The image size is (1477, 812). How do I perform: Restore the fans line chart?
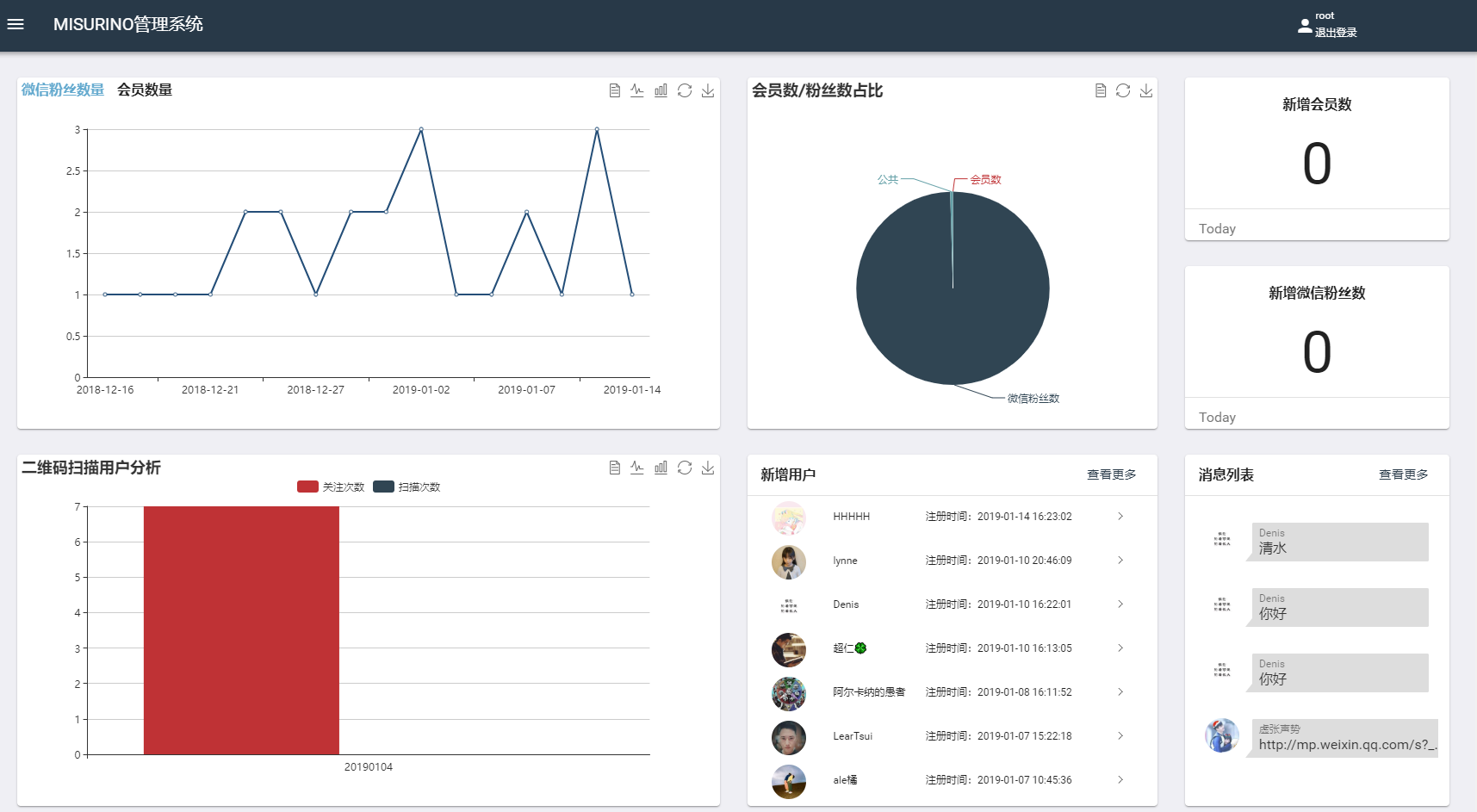click(x=685, y=90)
